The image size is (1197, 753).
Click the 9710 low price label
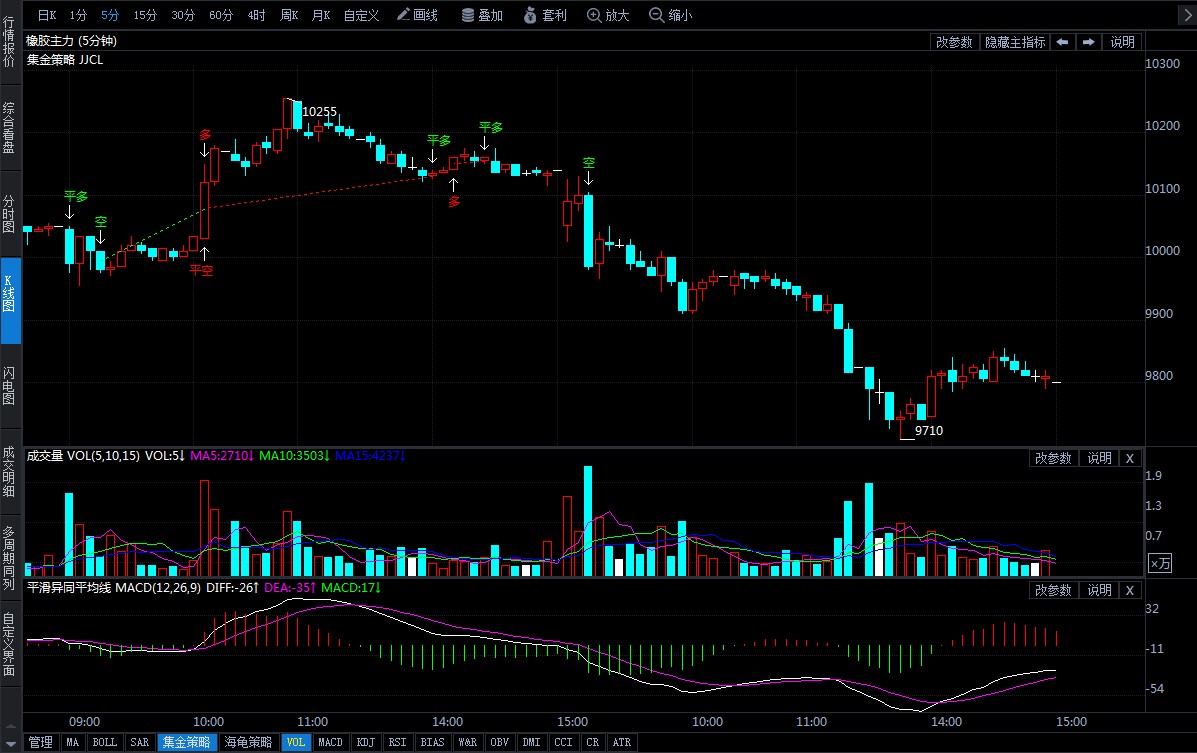pos(928,431)
